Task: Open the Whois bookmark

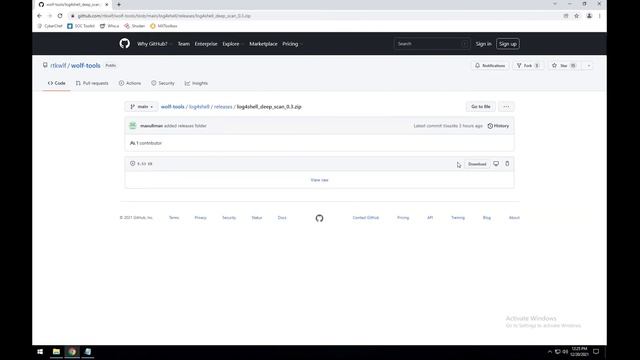Action: point(109,26)
